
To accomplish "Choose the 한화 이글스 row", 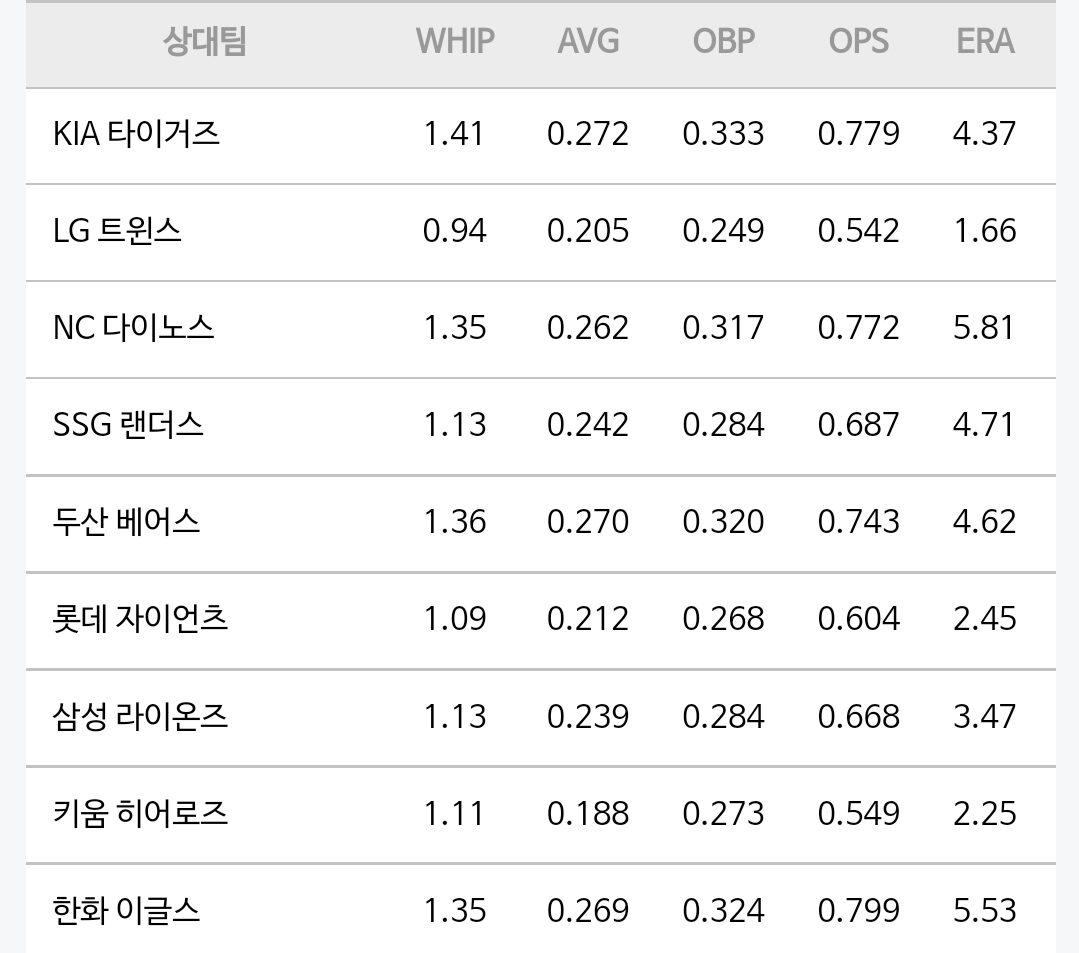I will pos(126,910).
